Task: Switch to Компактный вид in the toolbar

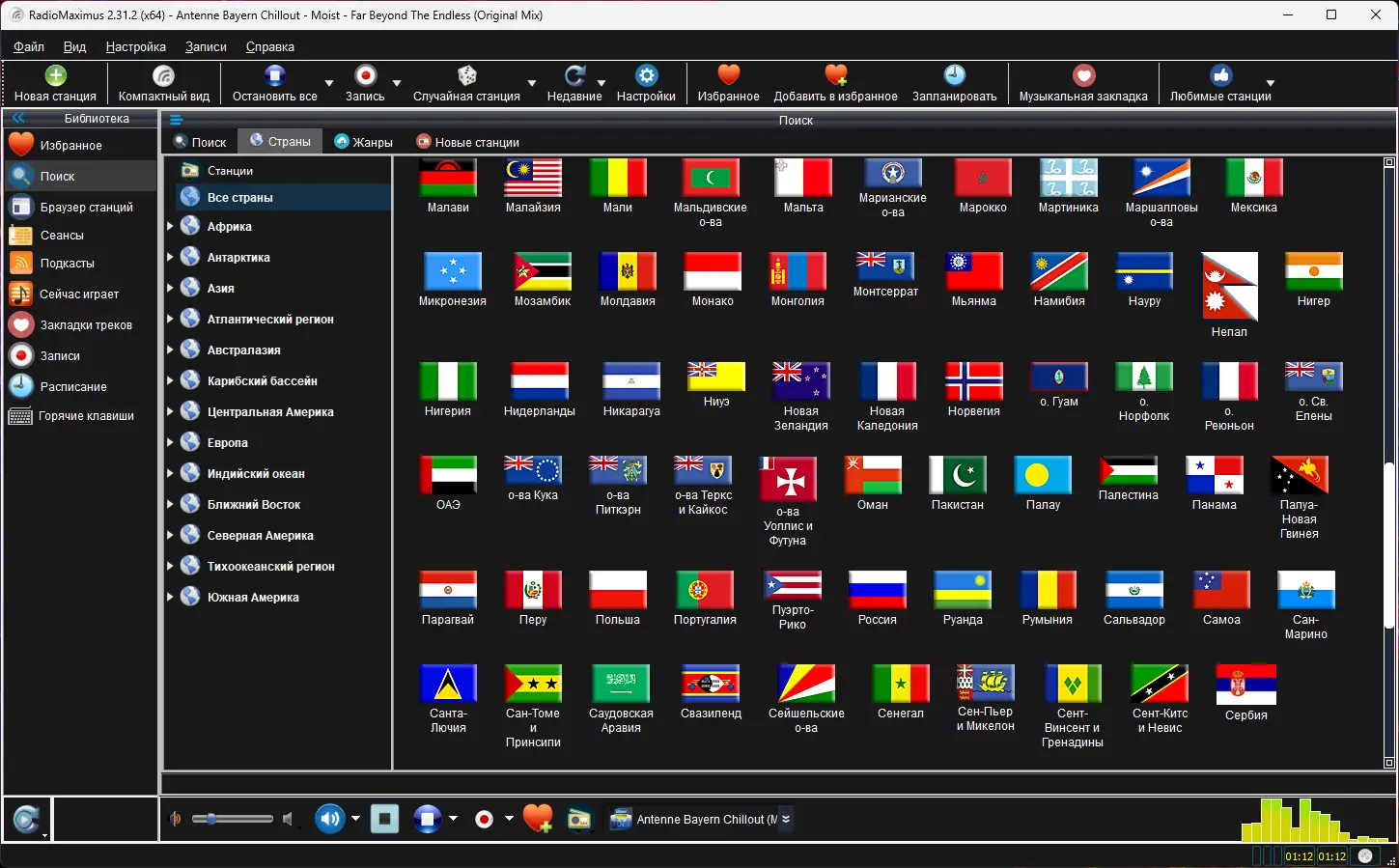Action: [x=163, y=83]
